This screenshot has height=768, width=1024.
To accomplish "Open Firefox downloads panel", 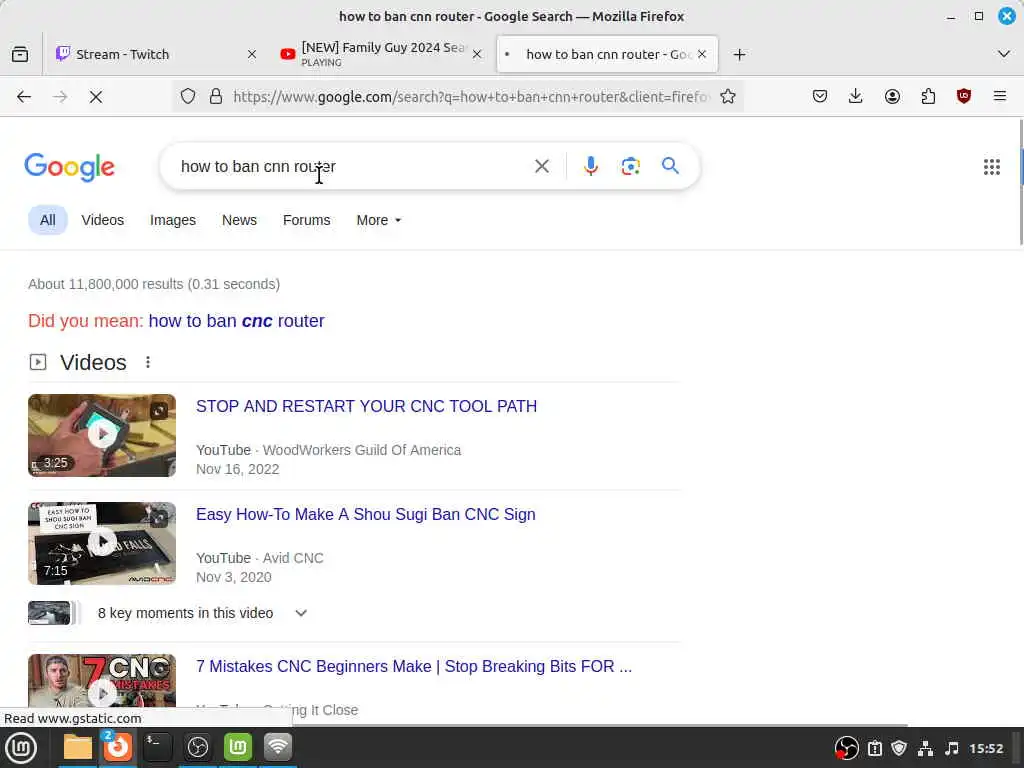I will [856, 97].
